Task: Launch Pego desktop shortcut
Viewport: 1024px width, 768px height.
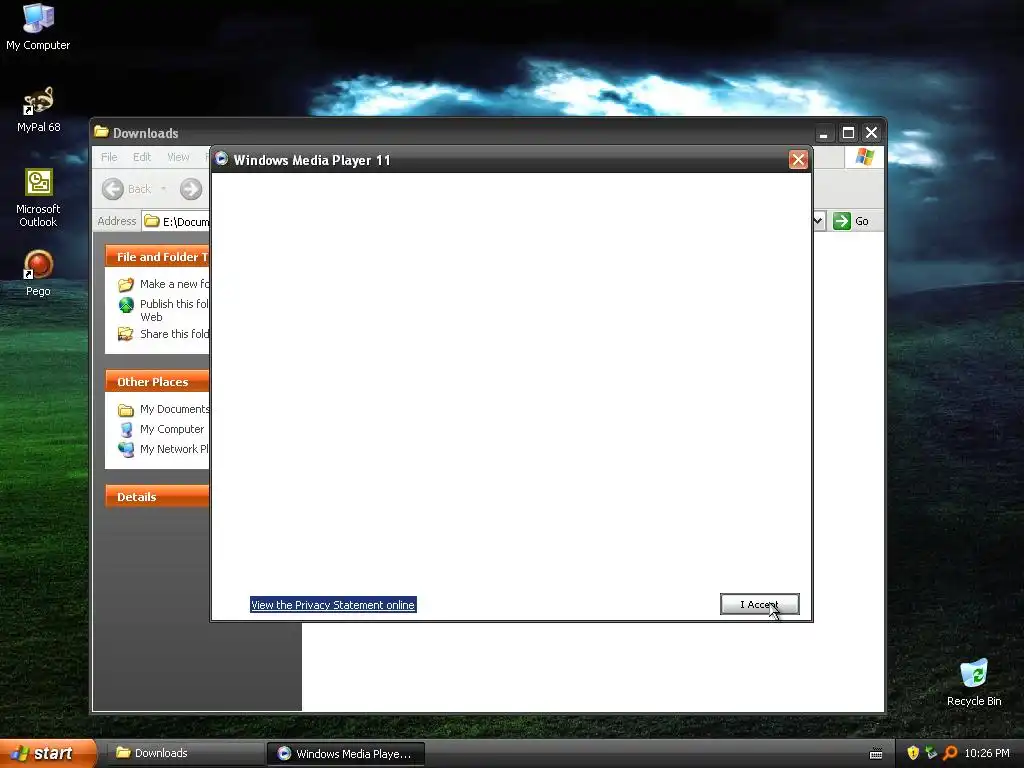Action: pos(38,273)
